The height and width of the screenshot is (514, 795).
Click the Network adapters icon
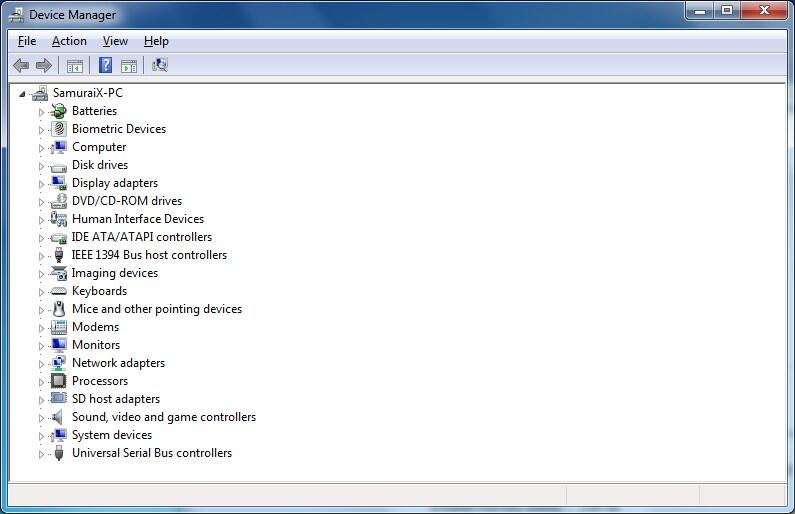click(59, 363)
